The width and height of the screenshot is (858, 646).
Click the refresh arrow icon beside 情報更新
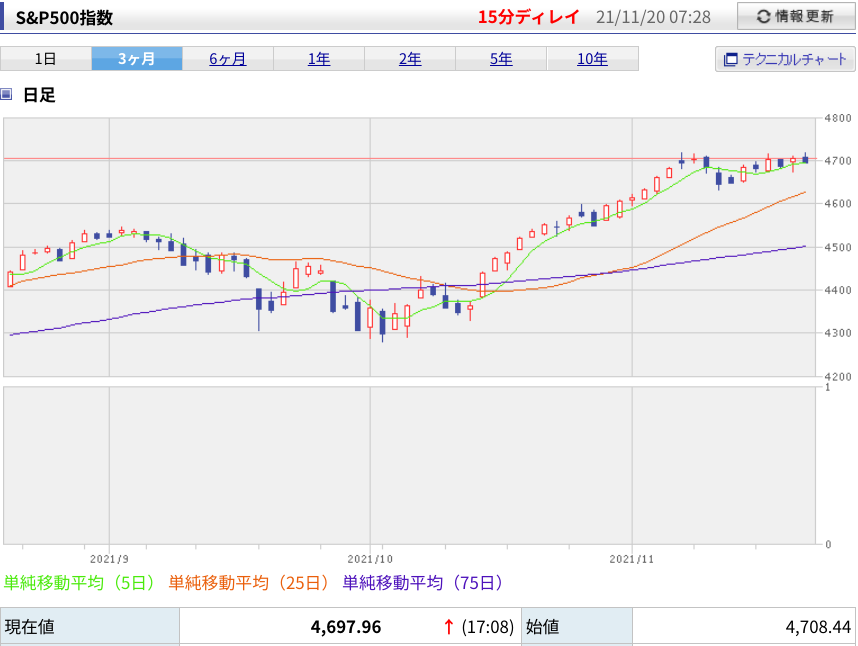click(x=764, y=17)
